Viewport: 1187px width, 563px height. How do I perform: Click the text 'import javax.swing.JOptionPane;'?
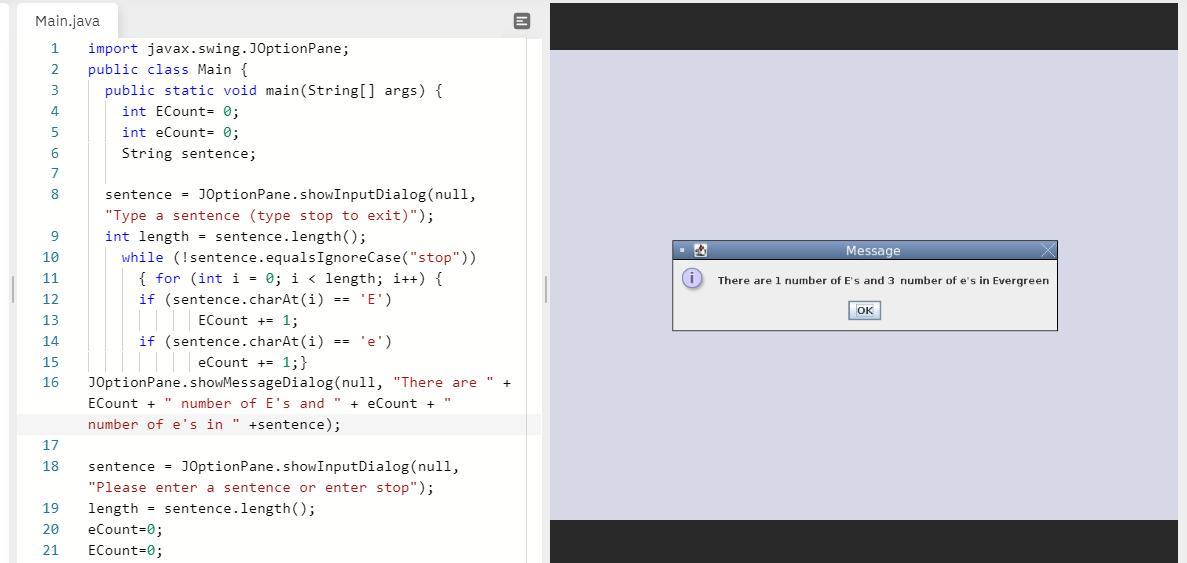point(219,48)
